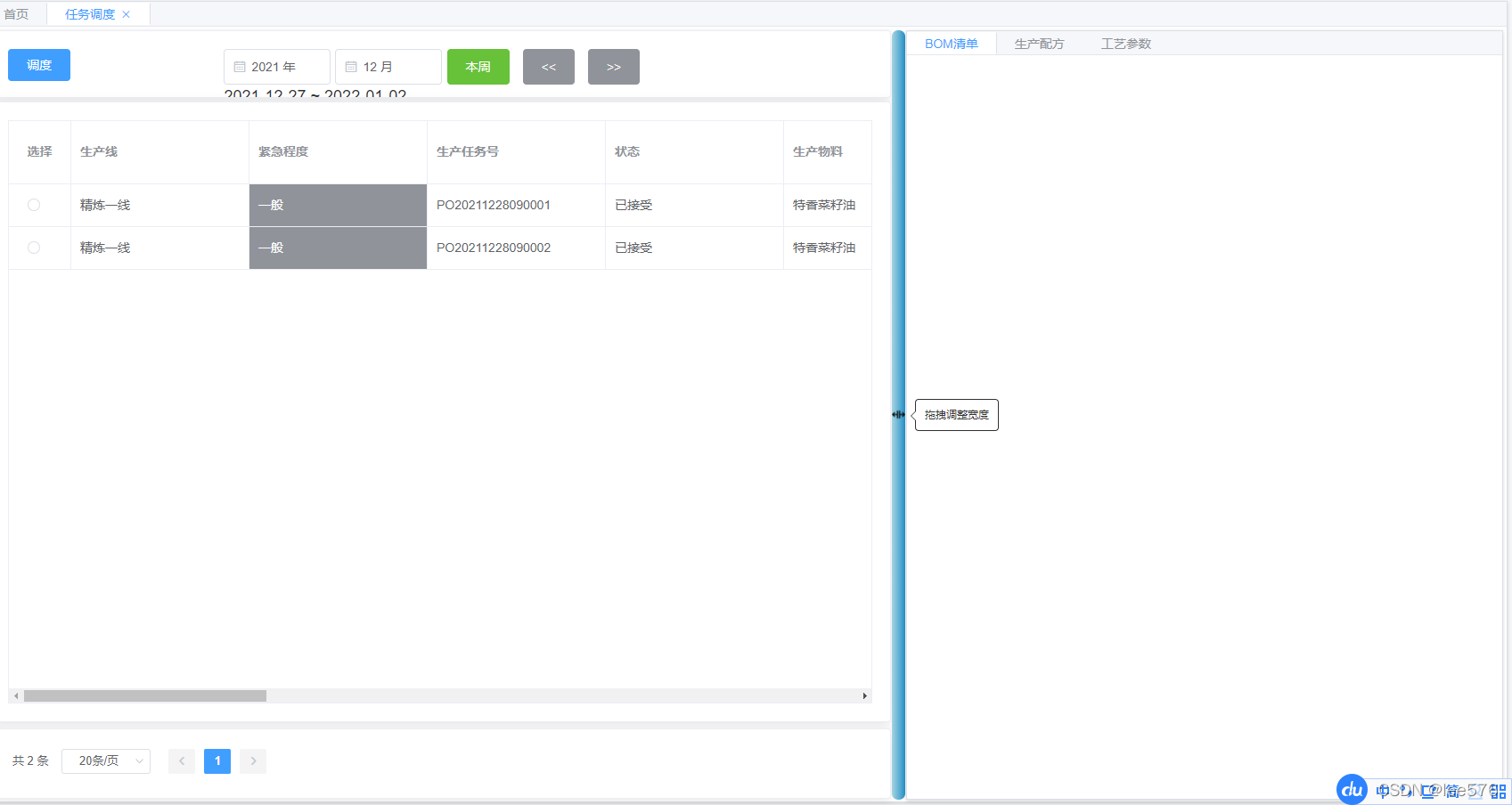Go to next week with >> button
1512x805 pixels.
coord(614,67)
